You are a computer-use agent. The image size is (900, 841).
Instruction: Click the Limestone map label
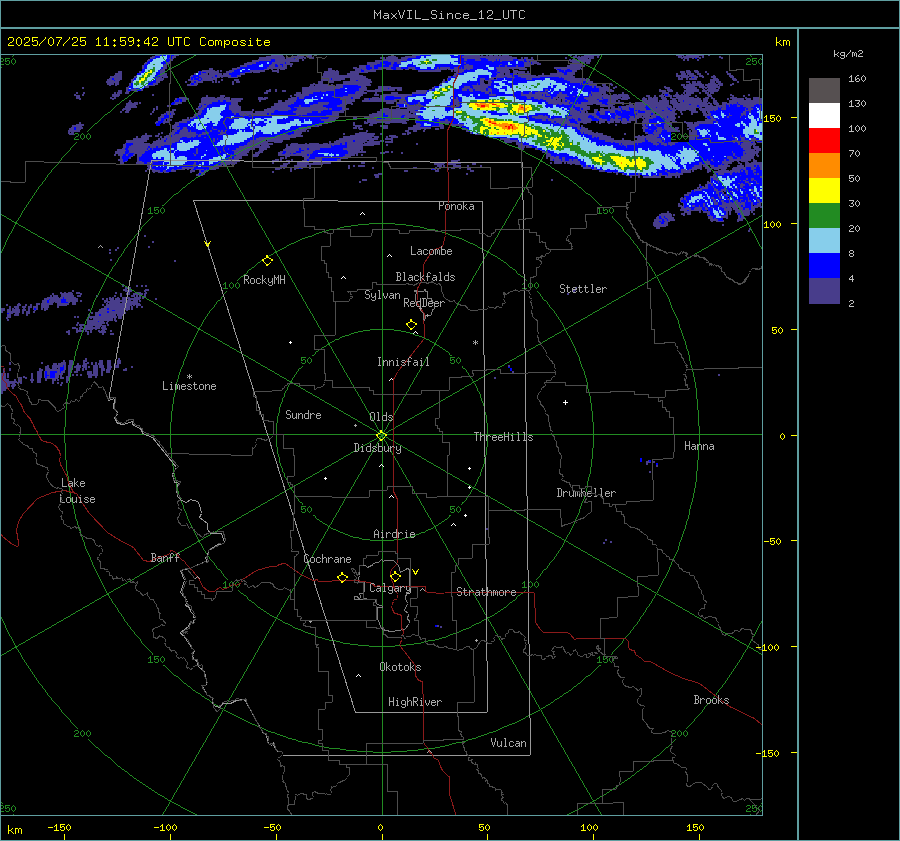189,386
